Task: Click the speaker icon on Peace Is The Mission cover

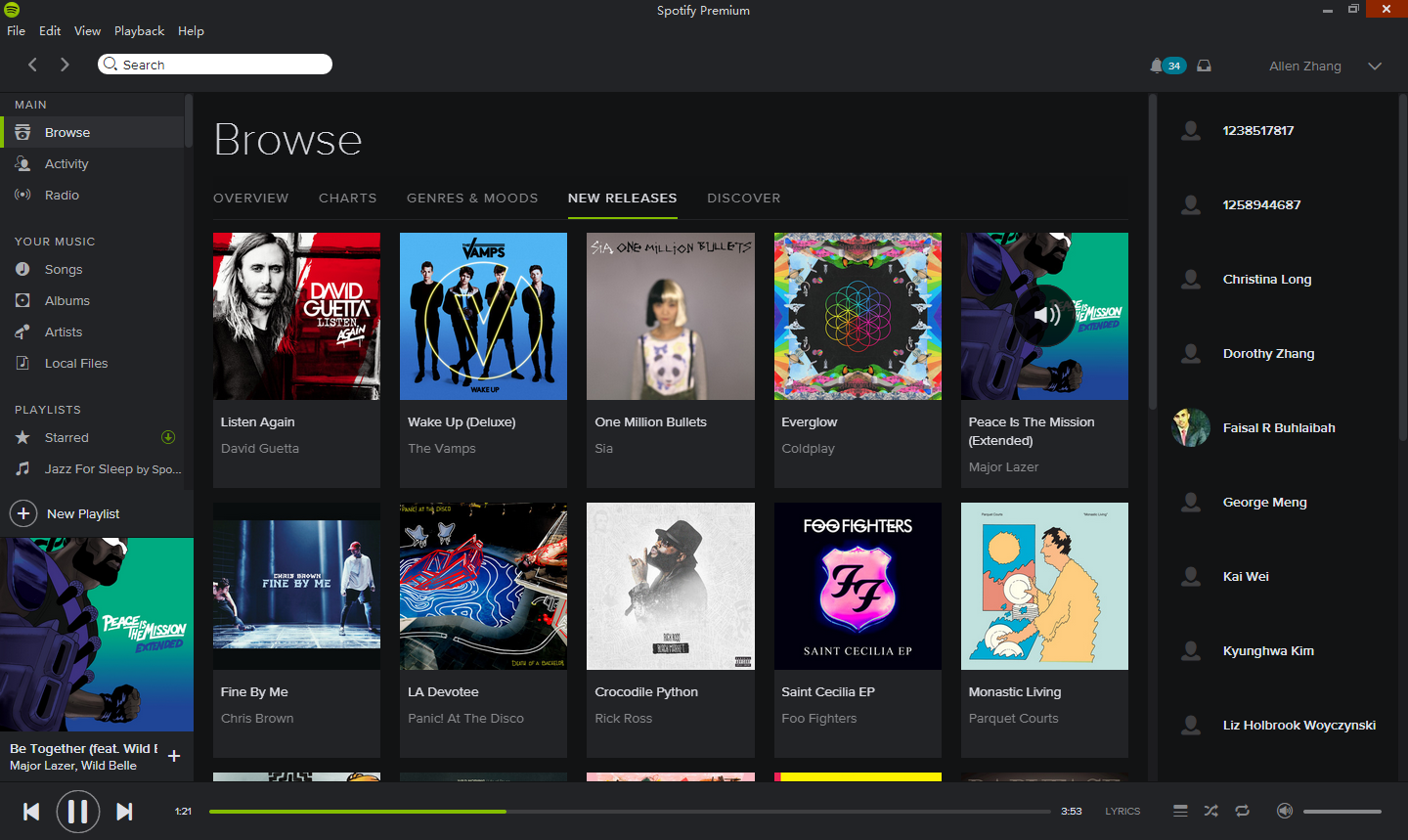Action: [x=1046, y=315]
